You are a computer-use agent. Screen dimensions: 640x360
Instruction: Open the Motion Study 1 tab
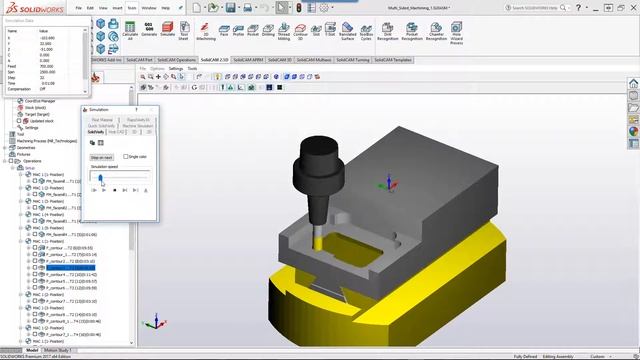pos(57,350)
